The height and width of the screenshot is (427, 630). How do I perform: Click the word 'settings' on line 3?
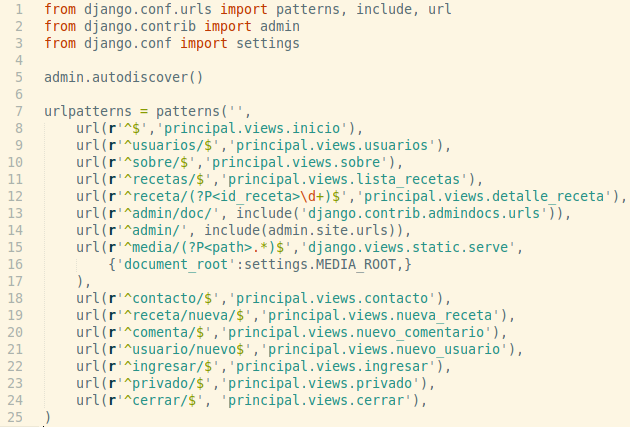tap(268, 43)
